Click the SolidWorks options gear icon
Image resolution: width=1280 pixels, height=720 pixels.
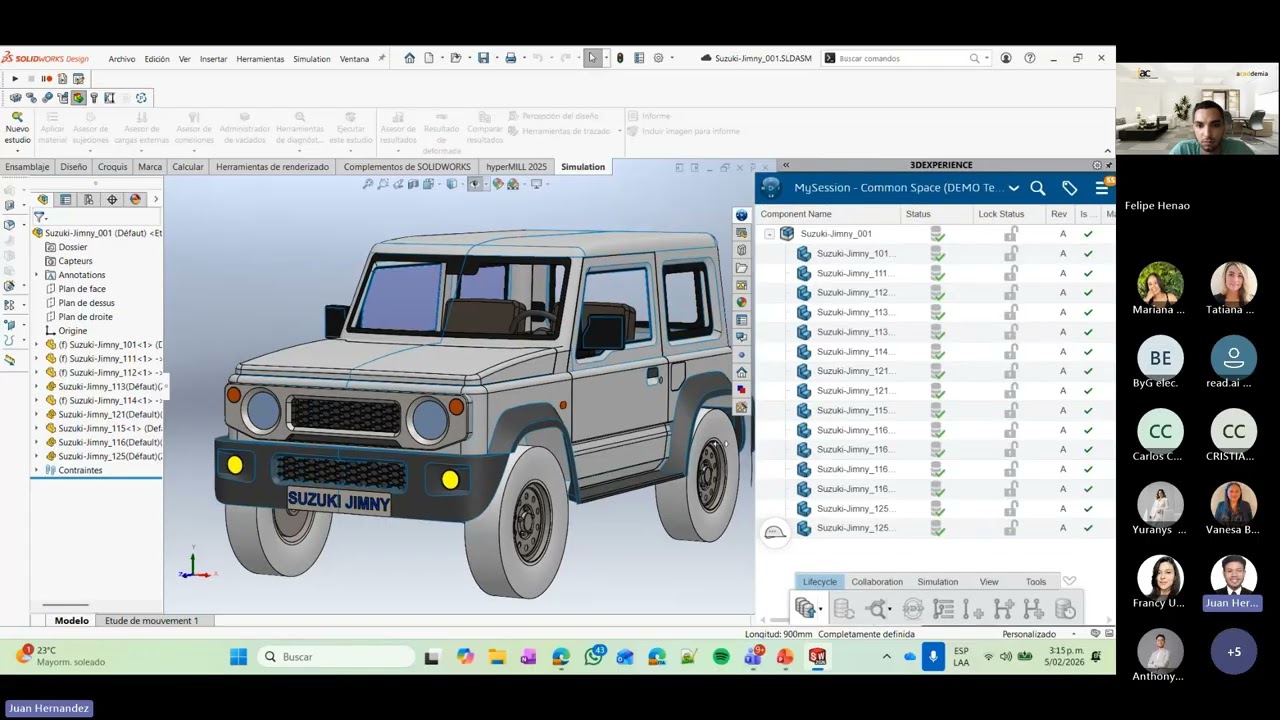(x=658, y=58)
